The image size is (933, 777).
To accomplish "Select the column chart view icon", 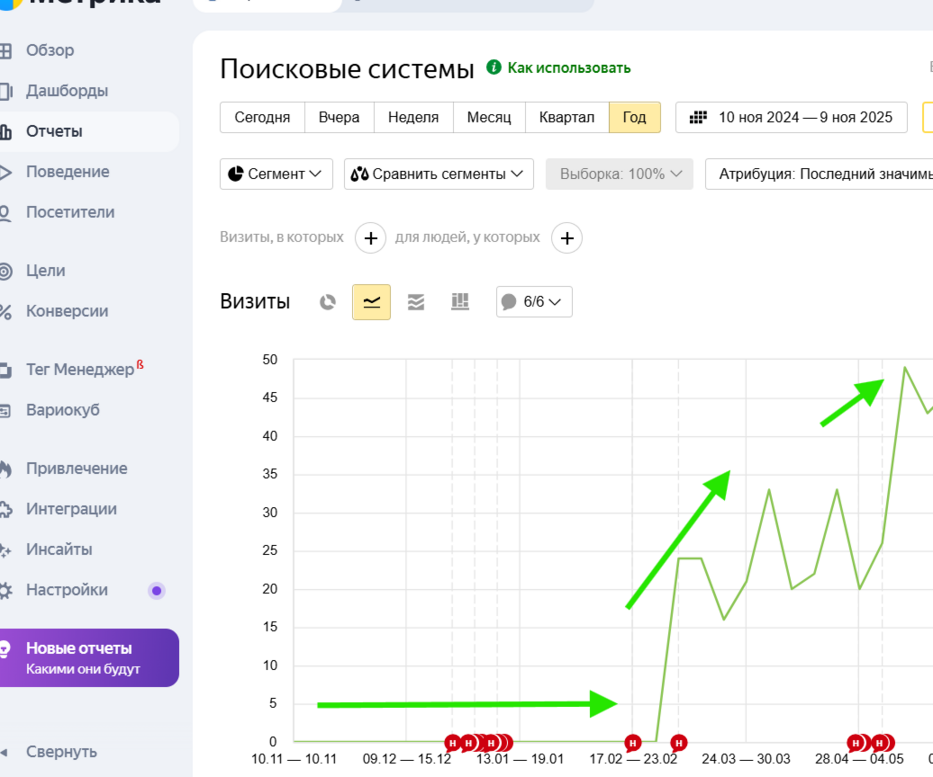I will coord(460,302).
